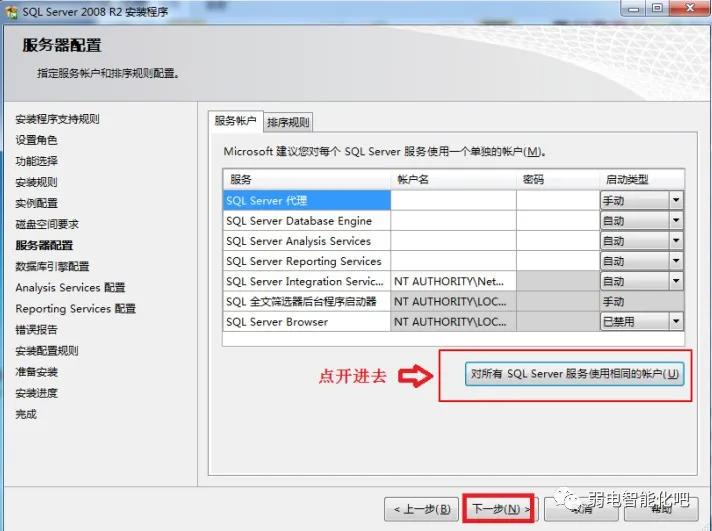Click the 下一步(N) button
Image resolution: width=712 pixels, height=531 pixels.
coord(498,509)
